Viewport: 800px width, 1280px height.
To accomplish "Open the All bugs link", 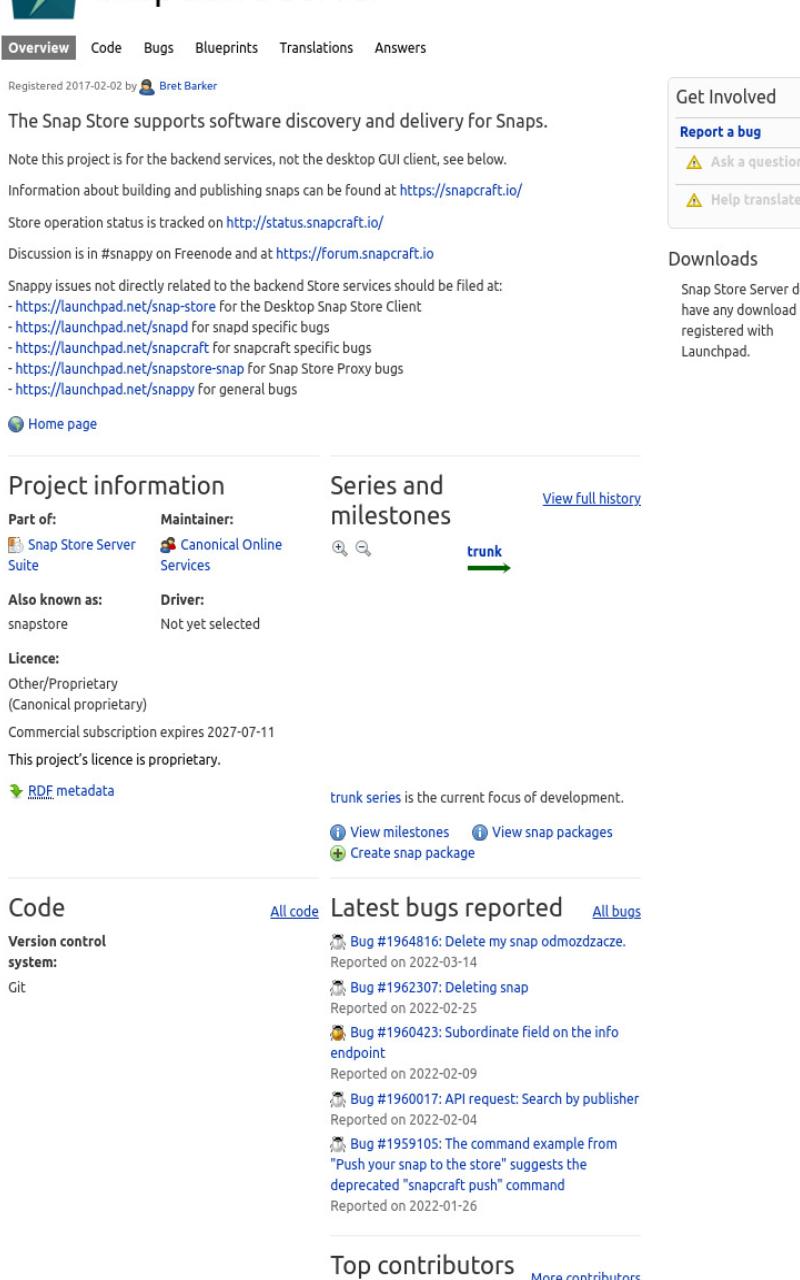I will pyautogui.click(x=617, y=912).
